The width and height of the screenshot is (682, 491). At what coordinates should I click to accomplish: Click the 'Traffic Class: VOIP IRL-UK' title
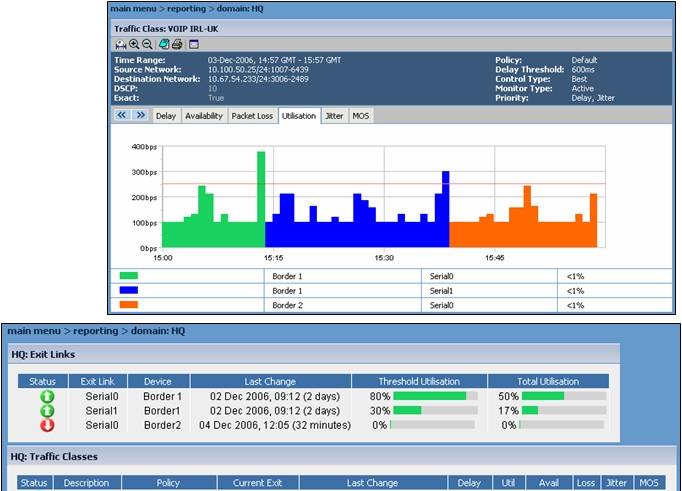pos(166,29)
